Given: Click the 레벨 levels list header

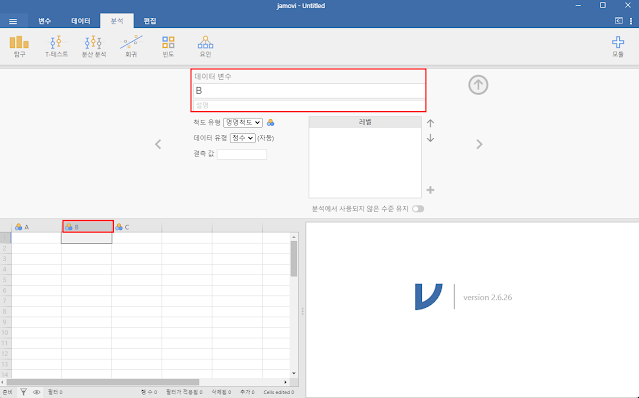Looking at the screenshot, I should [x=365, y=122].
